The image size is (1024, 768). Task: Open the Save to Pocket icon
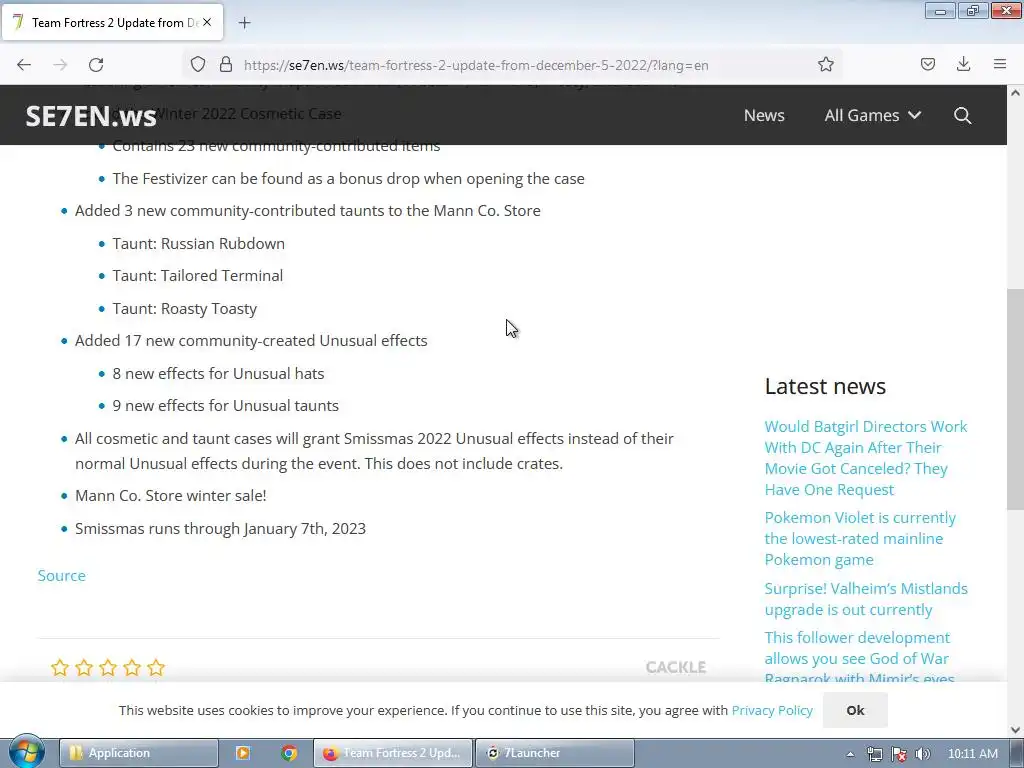(x=927, y=64)
